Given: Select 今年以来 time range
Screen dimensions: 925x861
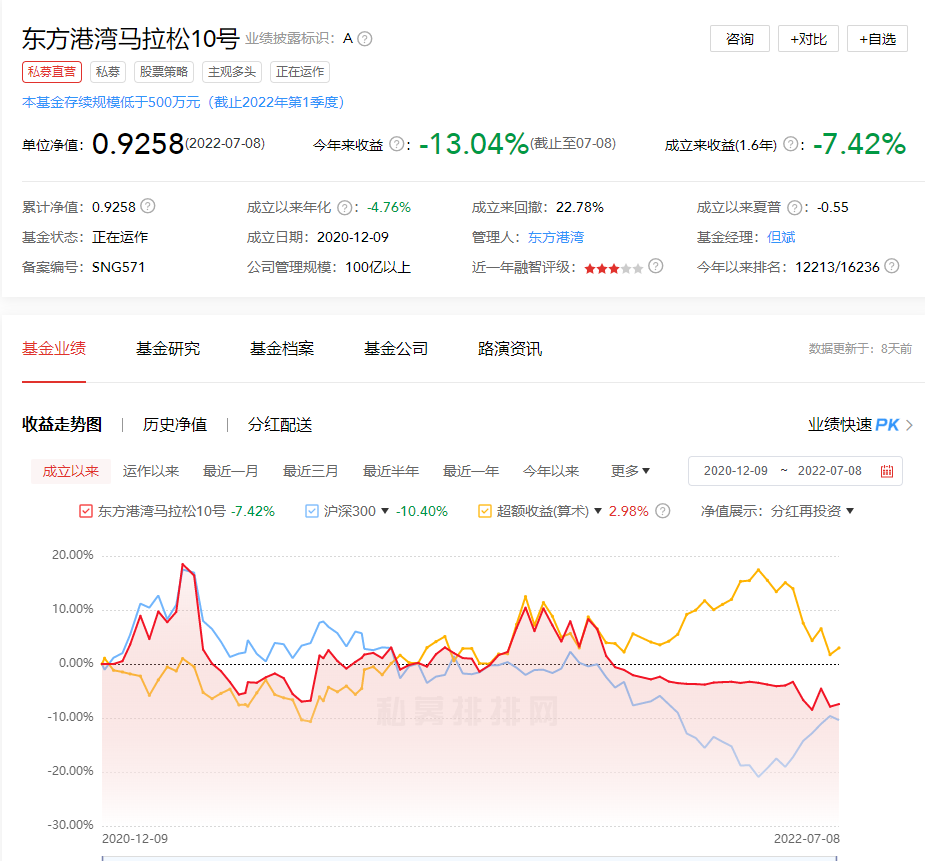Looking at the screenshot, I should [x=550, y=471].
